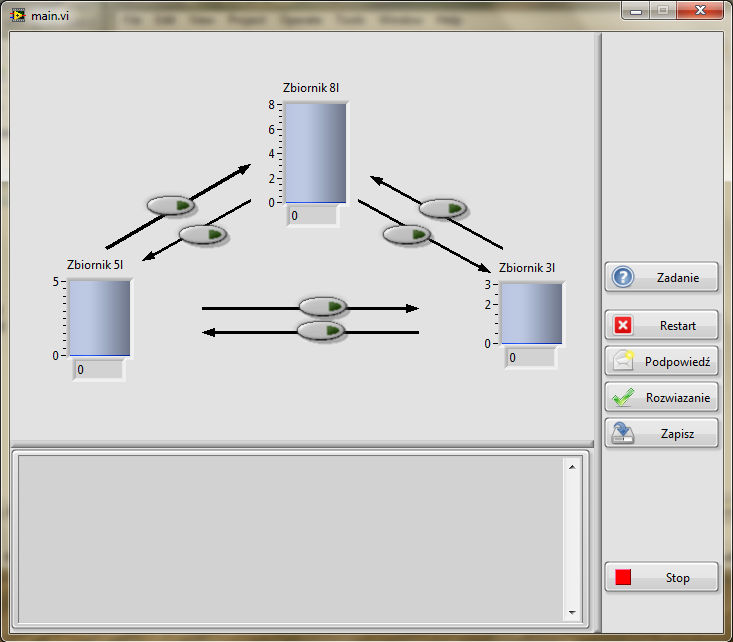Screen dimensions: 733x642
Task: Restart the puzzle with Restart button
Action: click(x=661, y=325)
